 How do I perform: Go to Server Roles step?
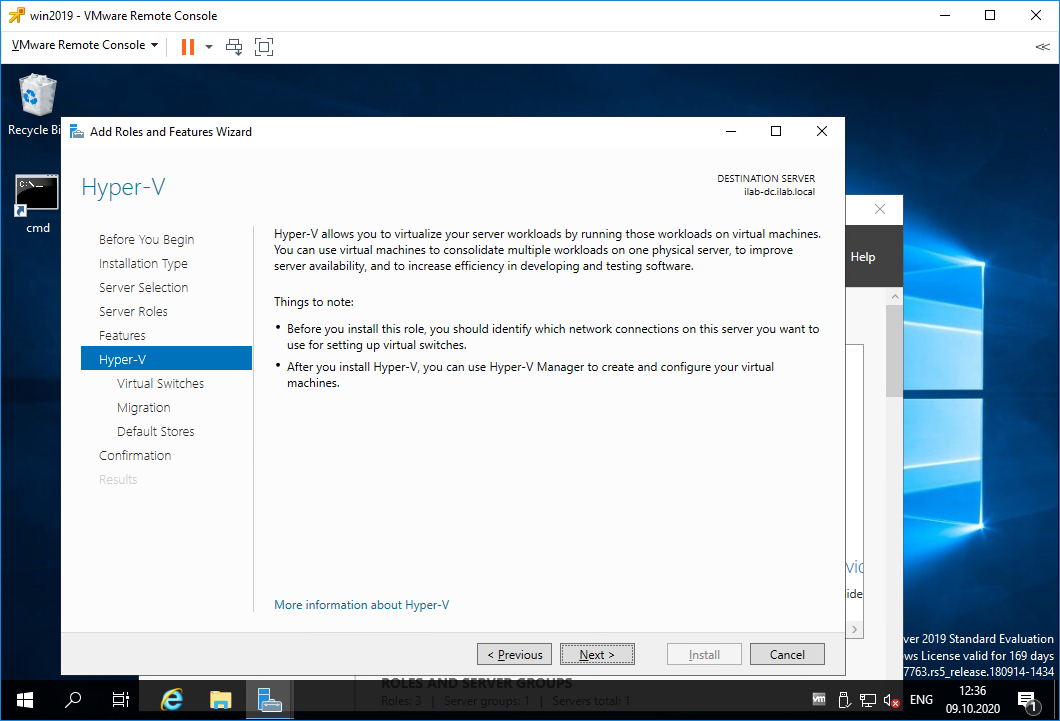133,312
